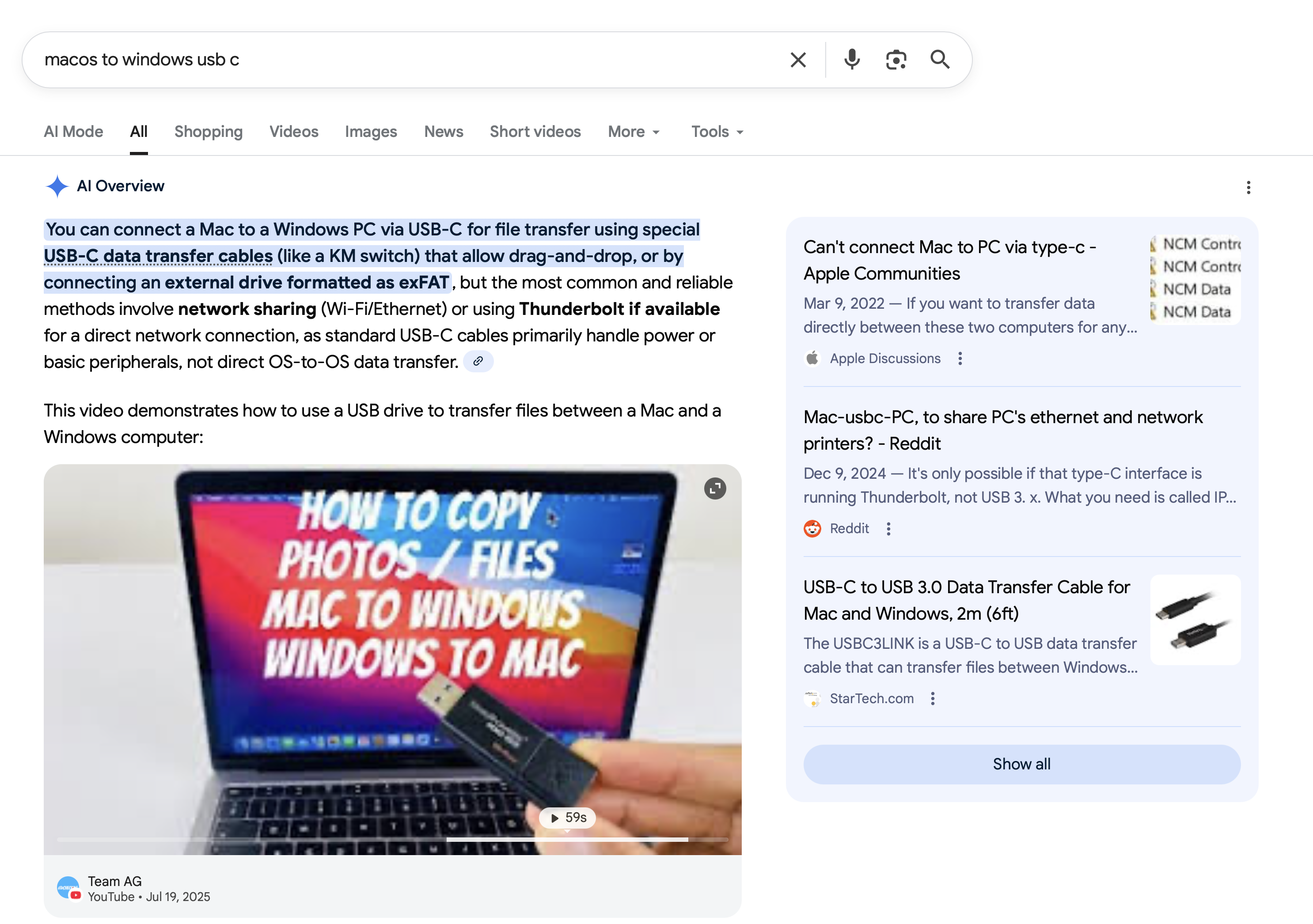
Task: Start voice search with the microphone
Action: tap(851, 60)
